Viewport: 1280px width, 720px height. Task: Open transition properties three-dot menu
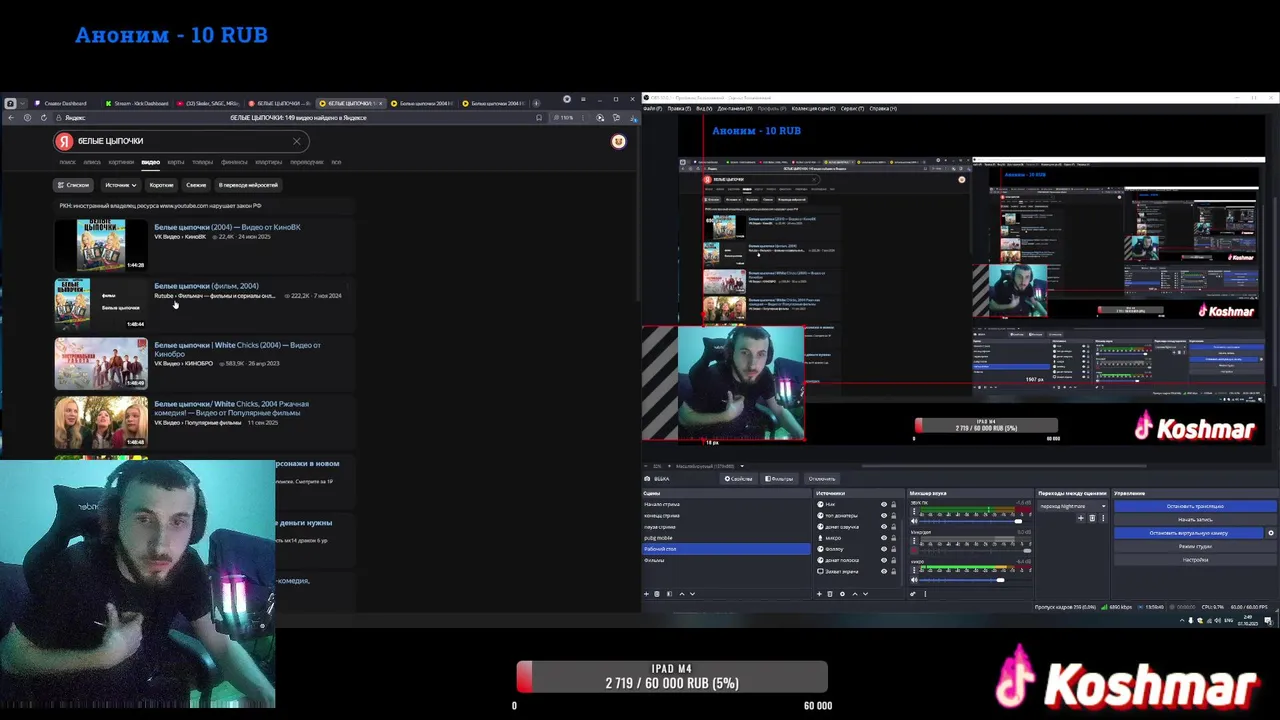coord(1103,518)
